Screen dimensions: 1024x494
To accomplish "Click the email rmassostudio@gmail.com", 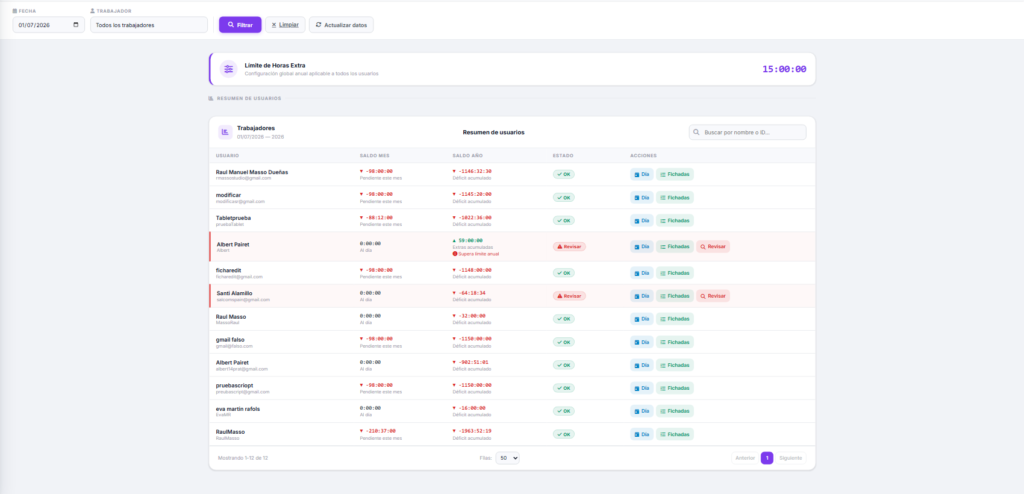I will click(243, 178).
